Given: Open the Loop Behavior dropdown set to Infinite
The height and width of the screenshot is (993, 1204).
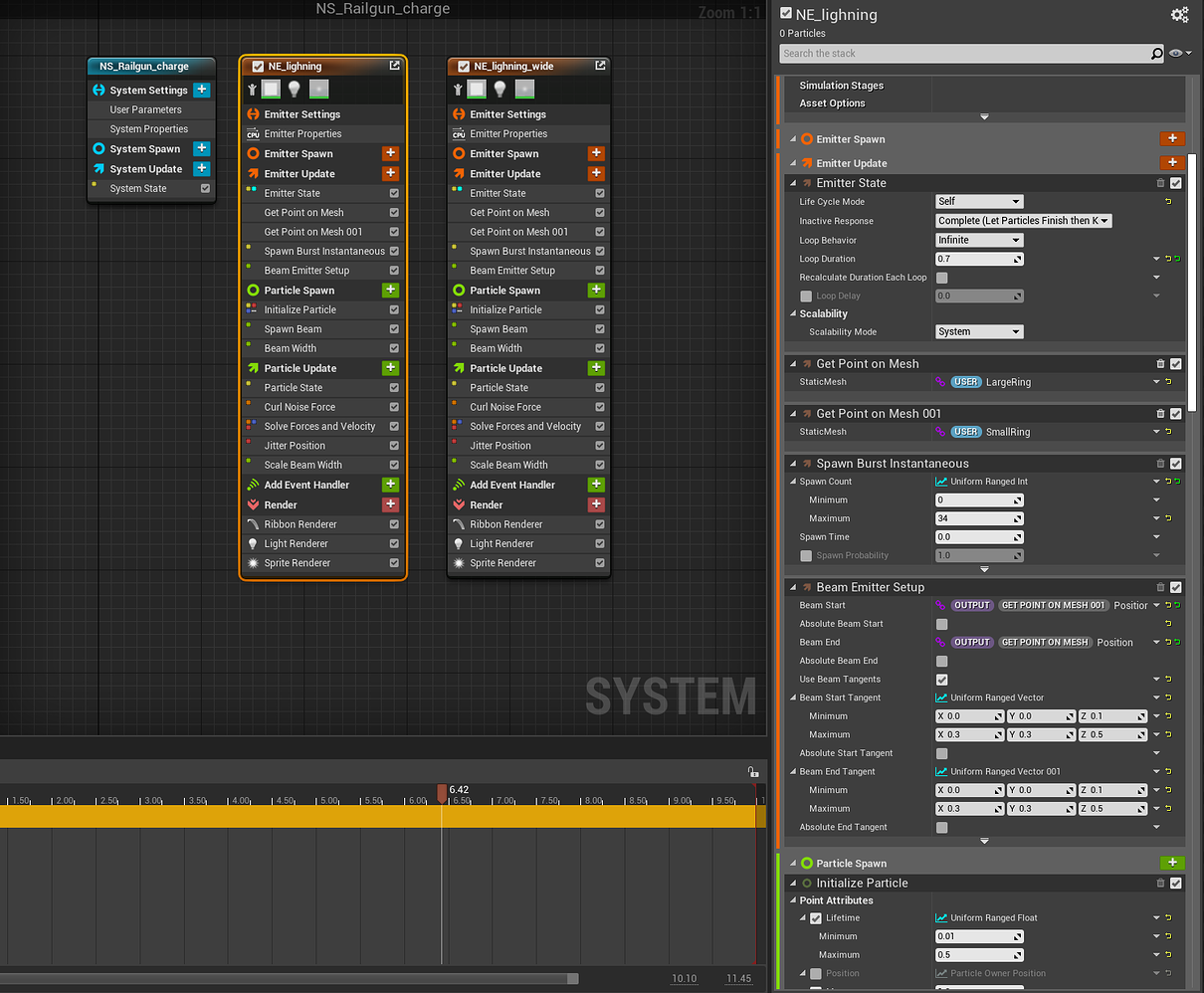Looking at the screenshot, I should (979, 240).
